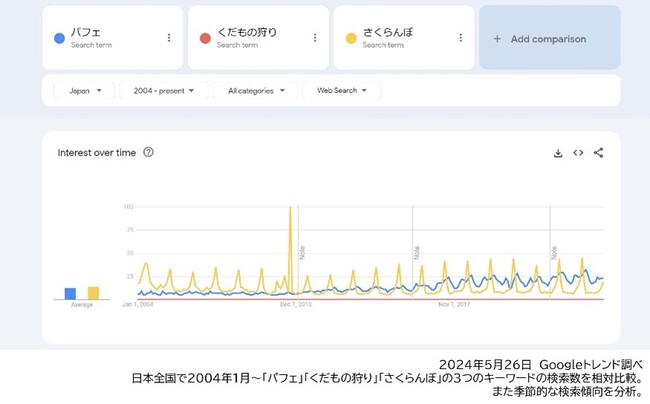This screenshot has width=650, height=404.
Task: Click the Add comparison button
Action: click(x=550, y=38)
